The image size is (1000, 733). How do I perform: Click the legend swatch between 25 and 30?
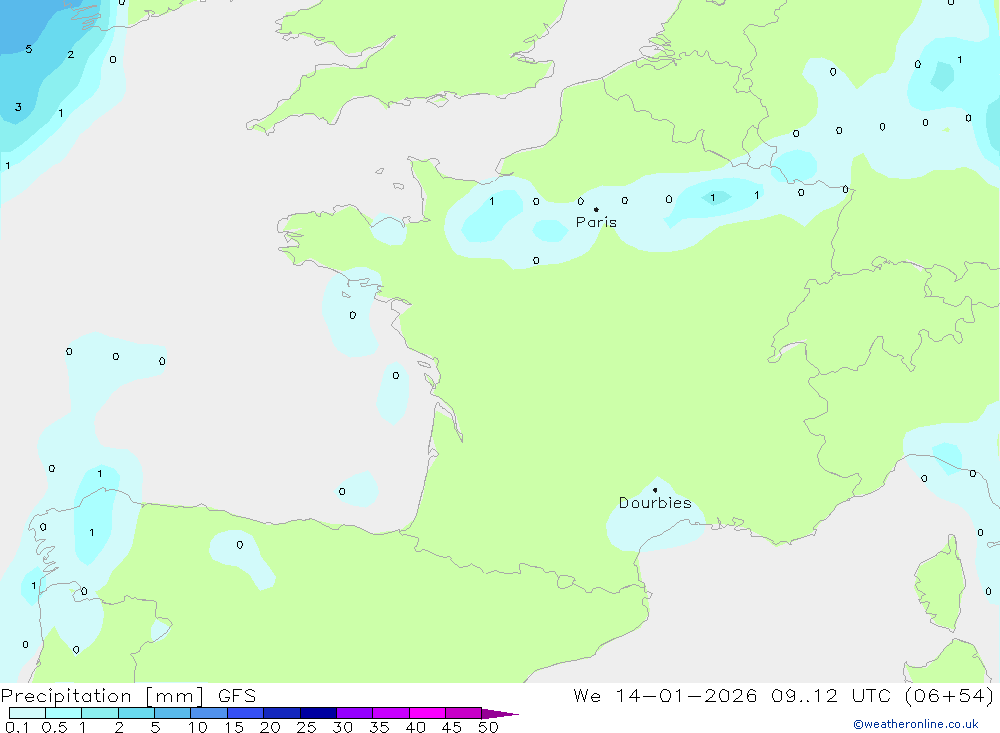[x=318, y=713]
